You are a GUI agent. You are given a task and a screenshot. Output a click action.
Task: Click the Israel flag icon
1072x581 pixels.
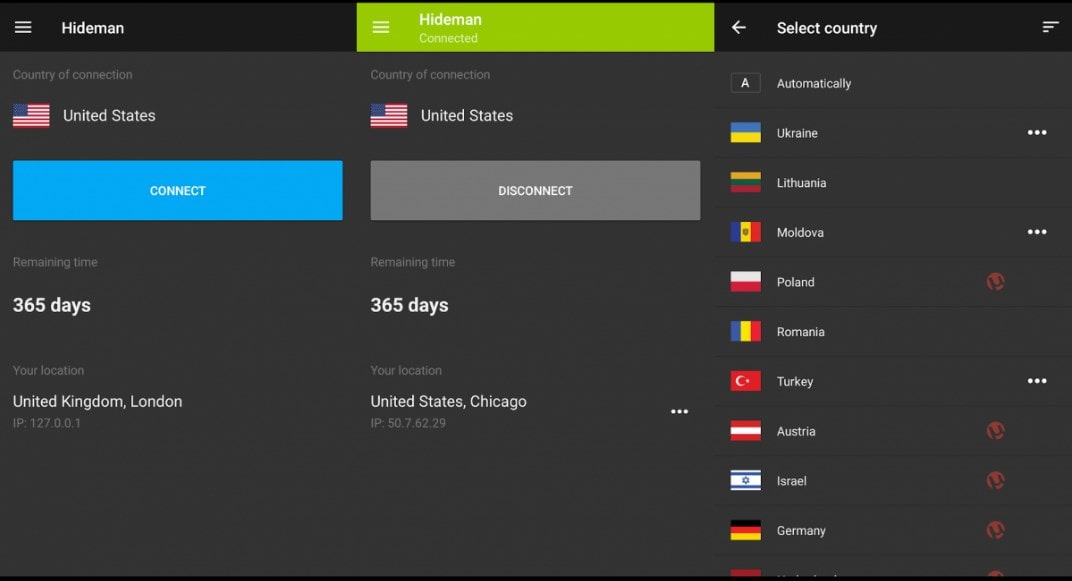pyautogui.click(x=745, y=481)
